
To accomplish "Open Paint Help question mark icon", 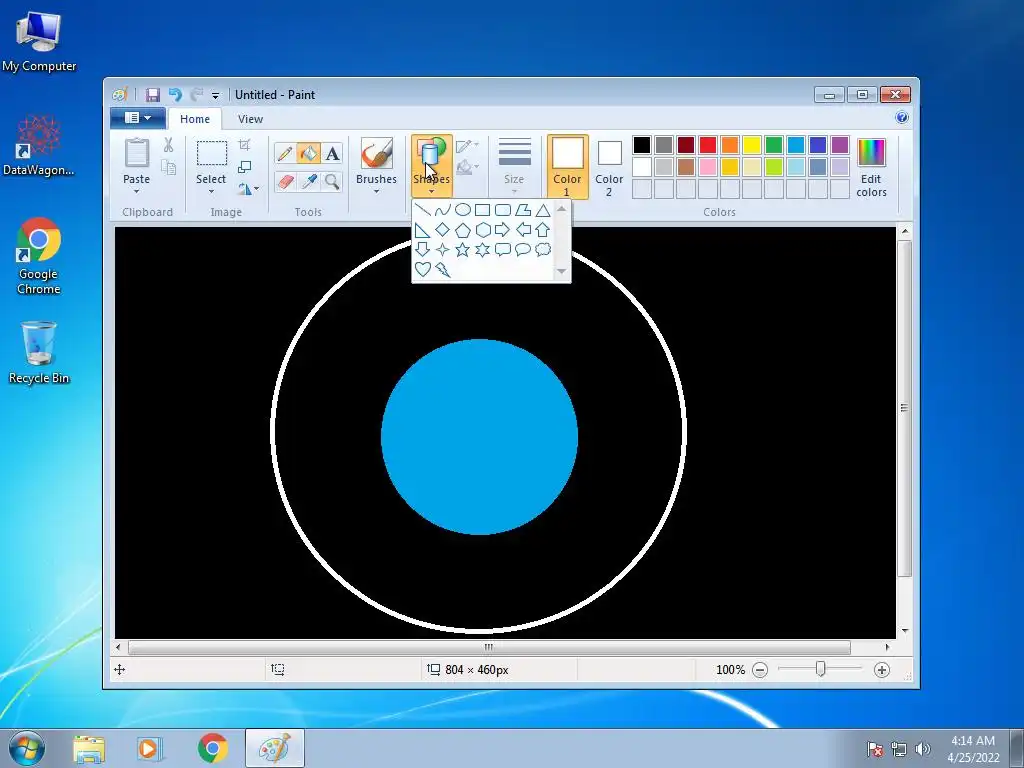I will point(902,118).
